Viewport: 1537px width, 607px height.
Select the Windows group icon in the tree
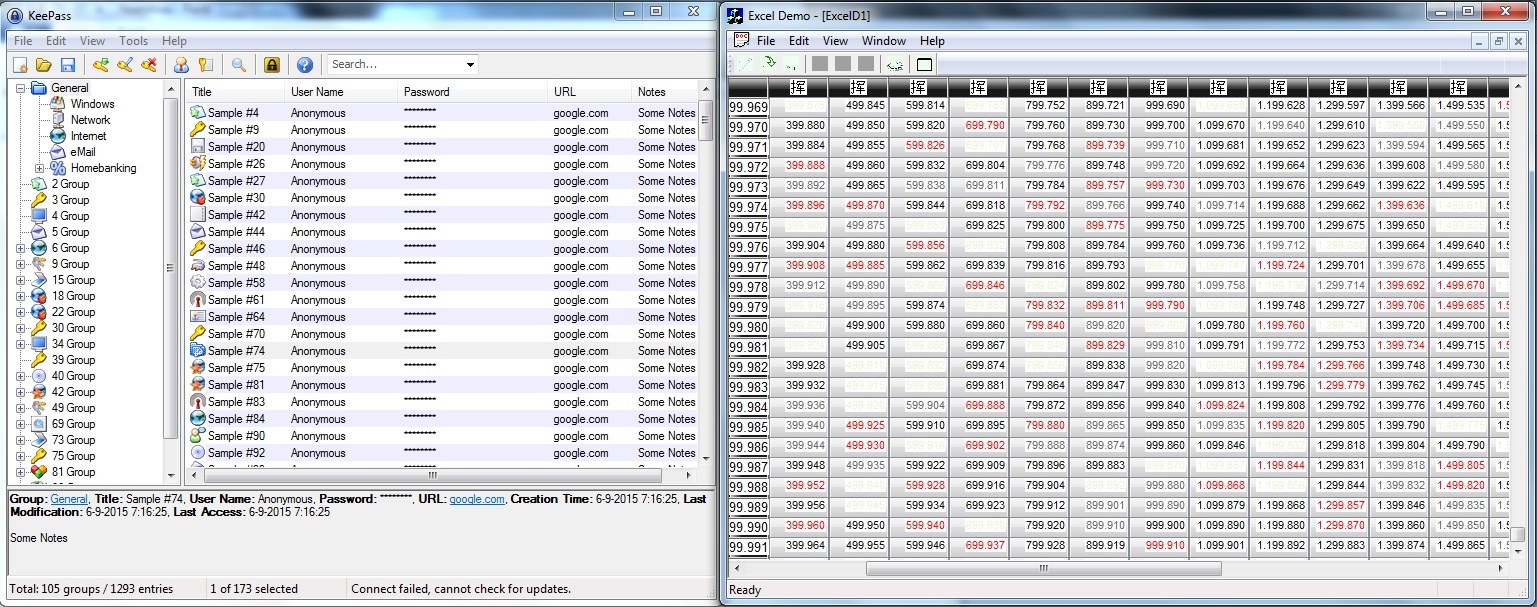[x=58, y=104]
